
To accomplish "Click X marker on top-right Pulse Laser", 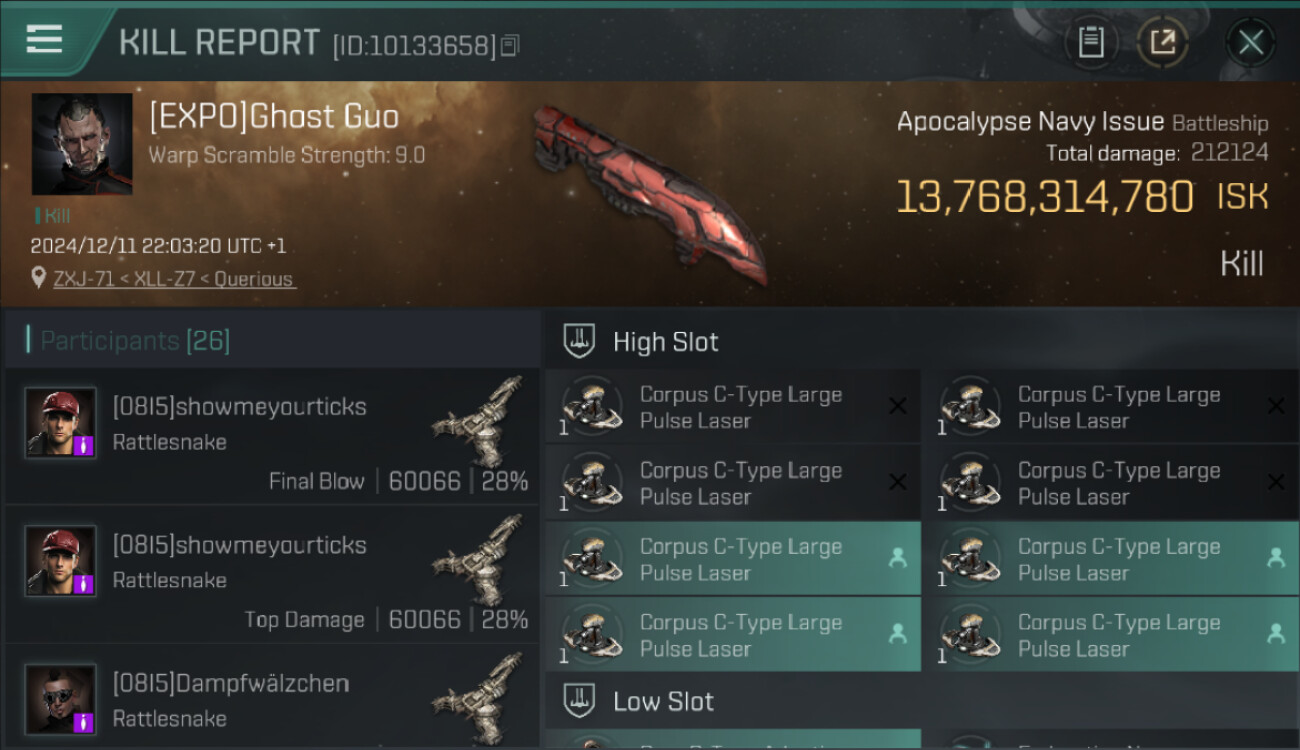I will tap(1276, 406).
